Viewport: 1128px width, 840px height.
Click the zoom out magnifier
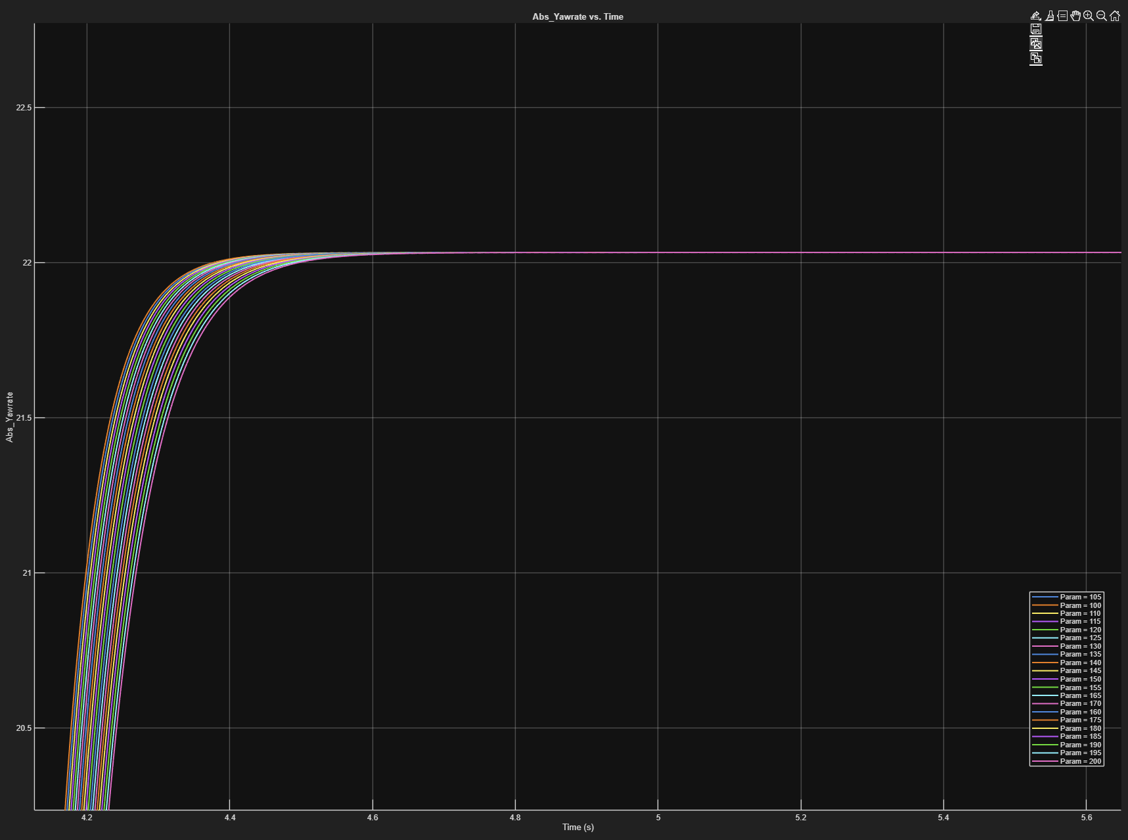1101,16
